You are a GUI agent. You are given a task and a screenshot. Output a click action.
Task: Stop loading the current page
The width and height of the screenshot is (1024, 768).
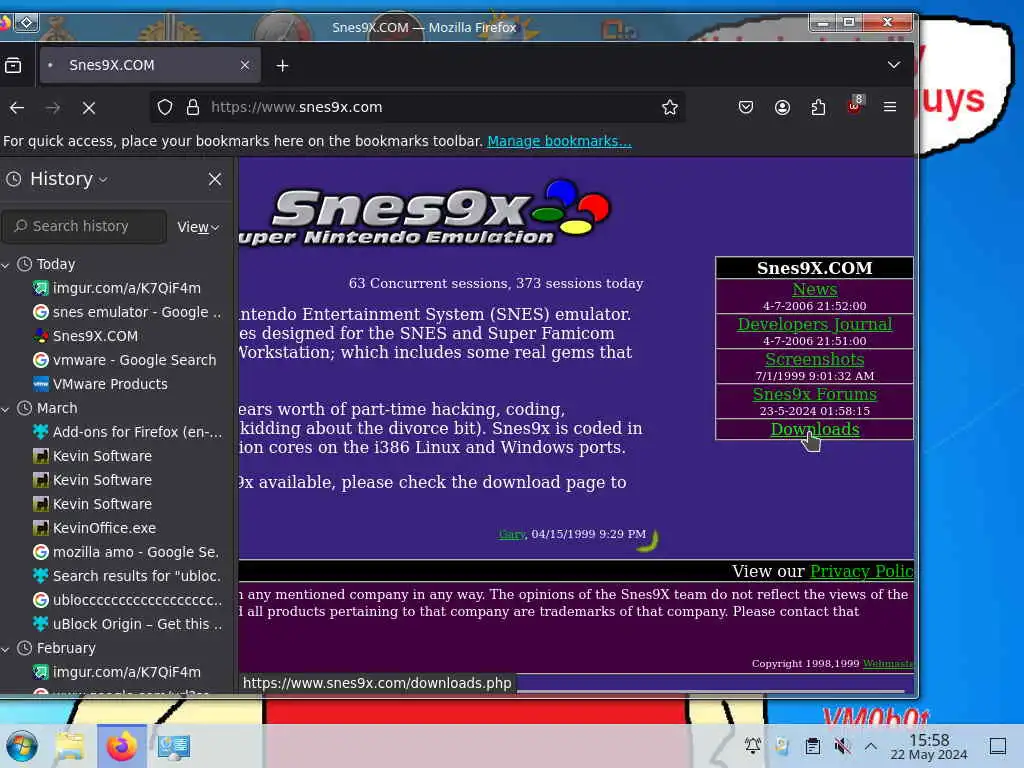point(89,108)
